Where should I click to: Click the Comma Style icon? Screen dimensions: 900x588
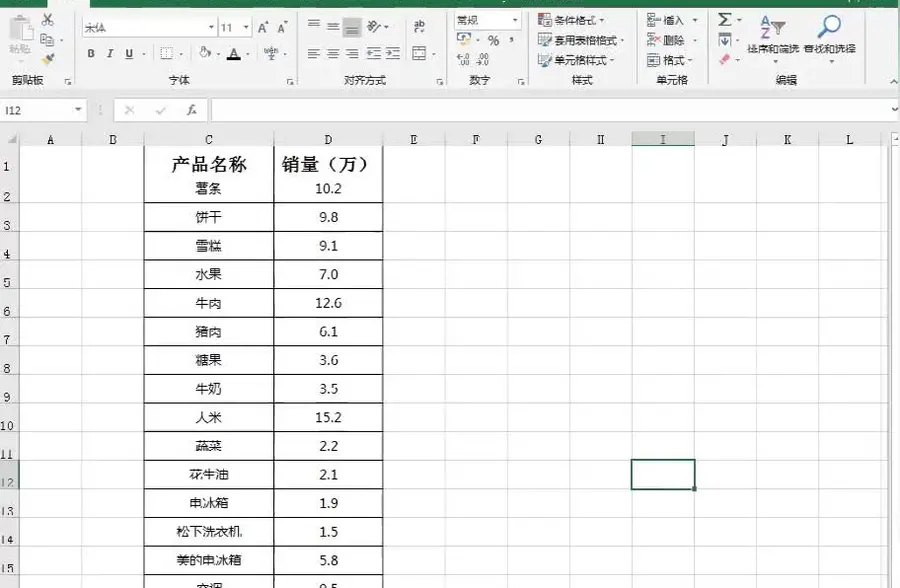(511, 40)
